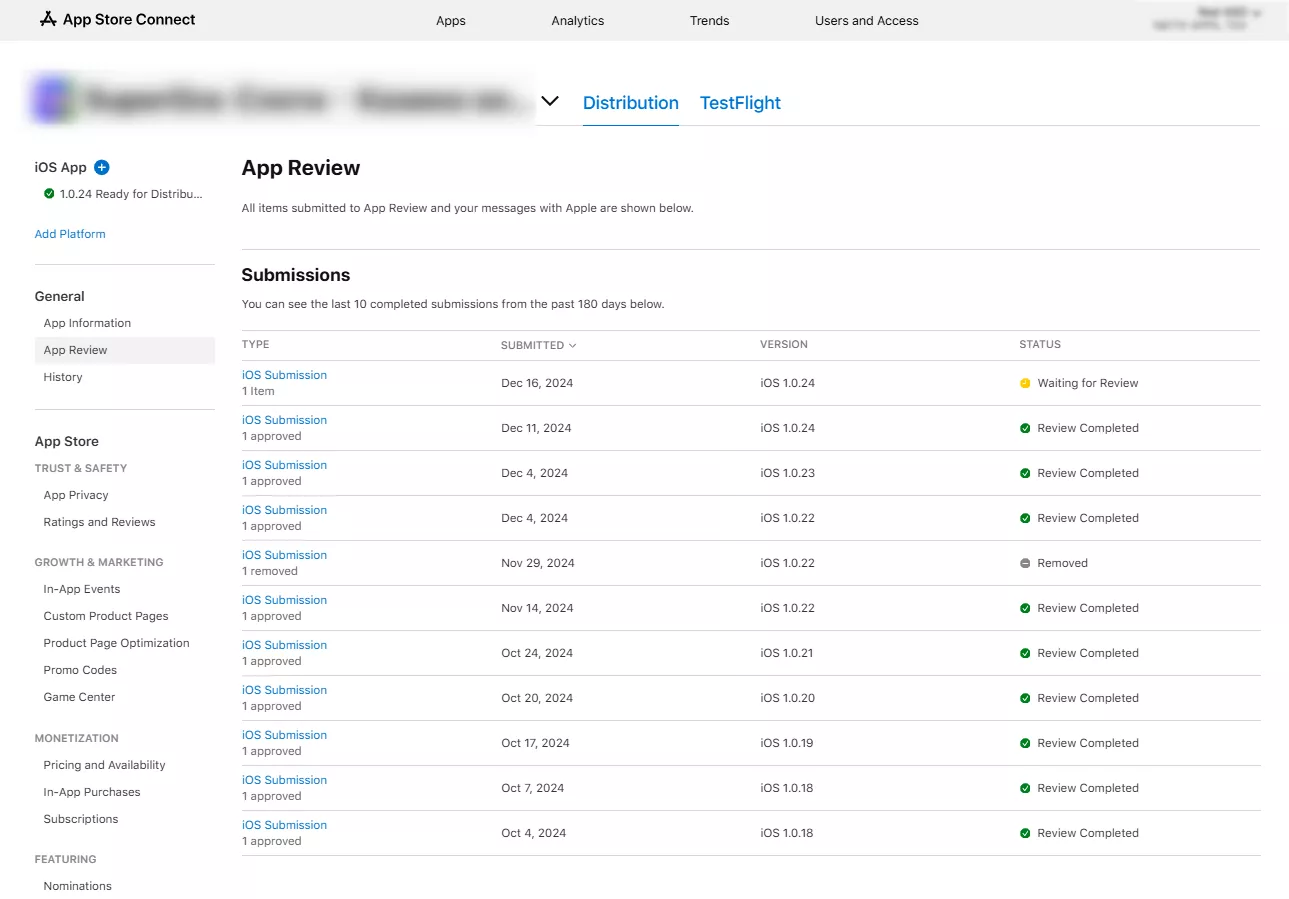Open Pricing and Availability
Image resolution: width=1289 pixels, height=899 pixels.
pyautogui.click(x=104, y=765)
